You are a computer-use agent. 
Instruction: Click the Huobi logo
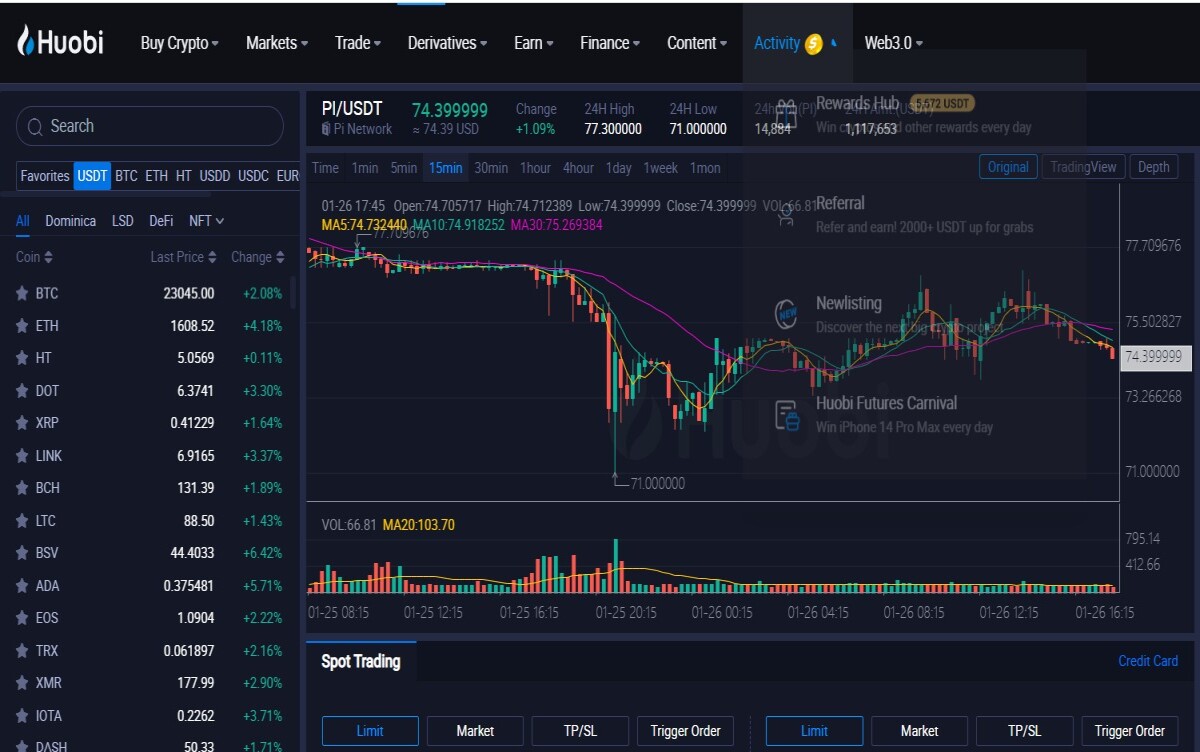60,42
